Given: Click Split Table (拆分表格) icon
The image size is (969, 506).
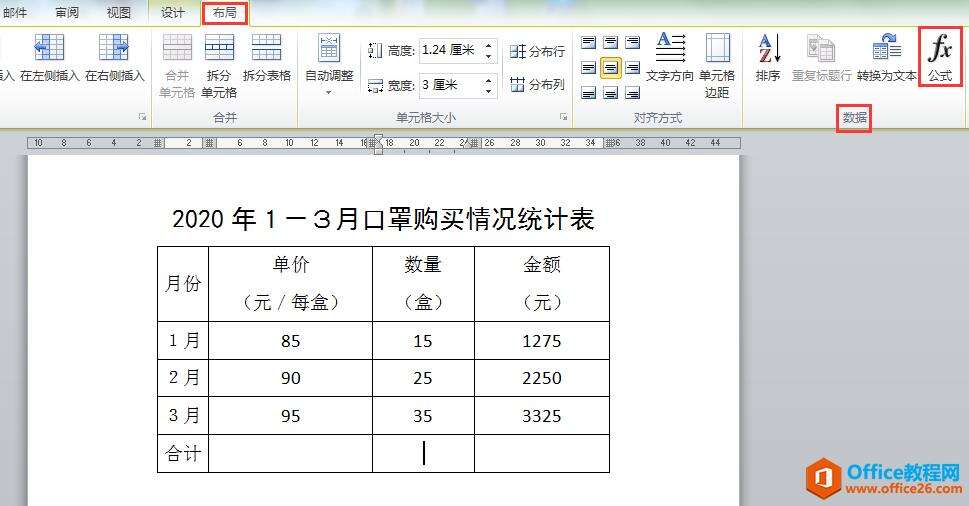Looking at the screenshot, I should point(266,48).
